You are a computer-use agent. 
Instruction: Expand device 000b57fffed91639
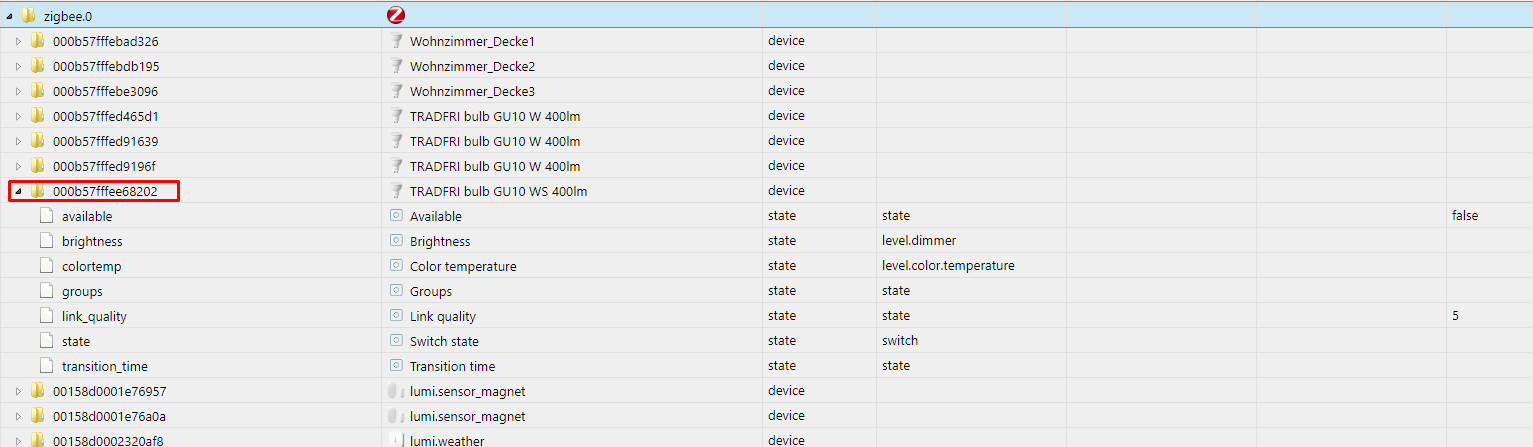pos(18,141)
